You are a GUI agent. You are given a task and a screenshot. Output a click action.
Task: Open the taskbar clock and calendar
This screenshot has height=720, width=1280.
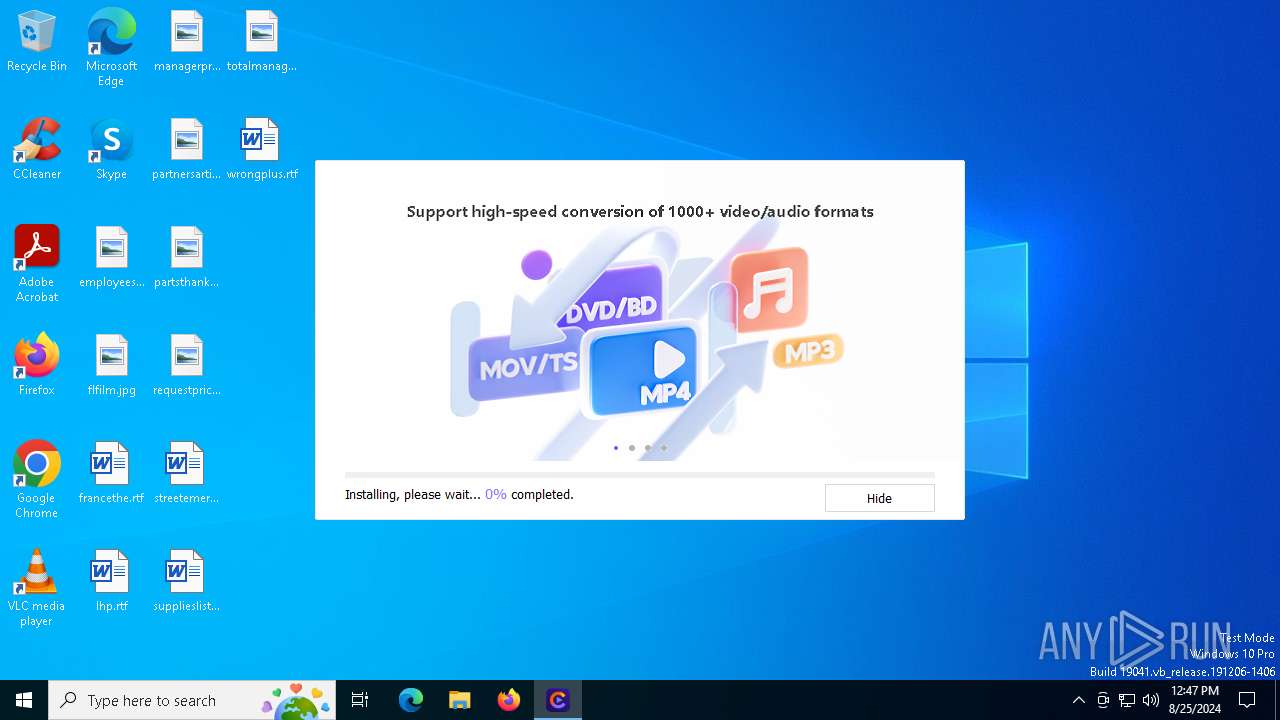(x=1195, y=700)
